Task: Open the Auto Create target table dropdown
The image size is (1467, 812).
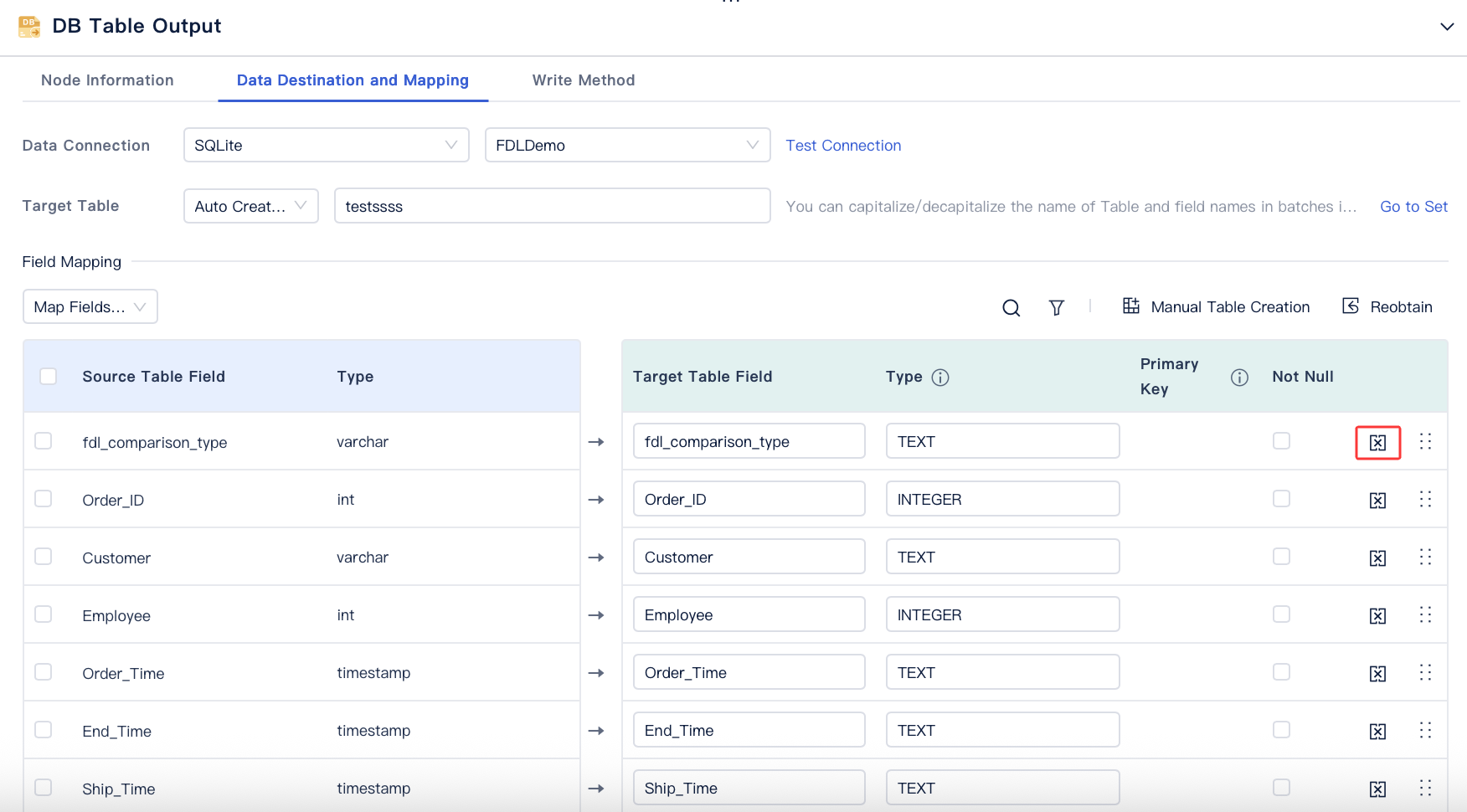Action: (251, 206)
